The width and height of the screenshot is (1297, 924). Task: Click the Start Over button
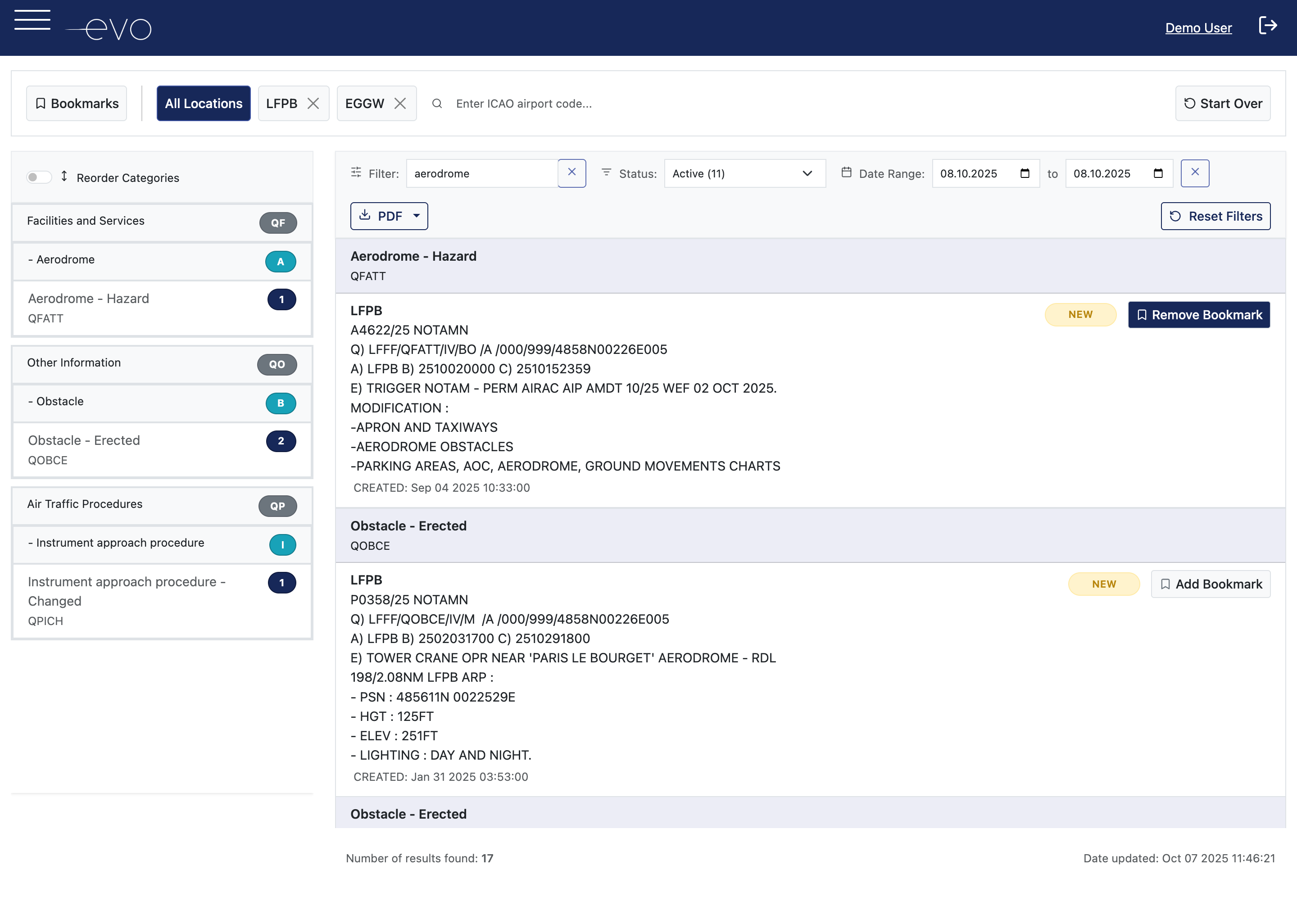[x=1223, y=103]
